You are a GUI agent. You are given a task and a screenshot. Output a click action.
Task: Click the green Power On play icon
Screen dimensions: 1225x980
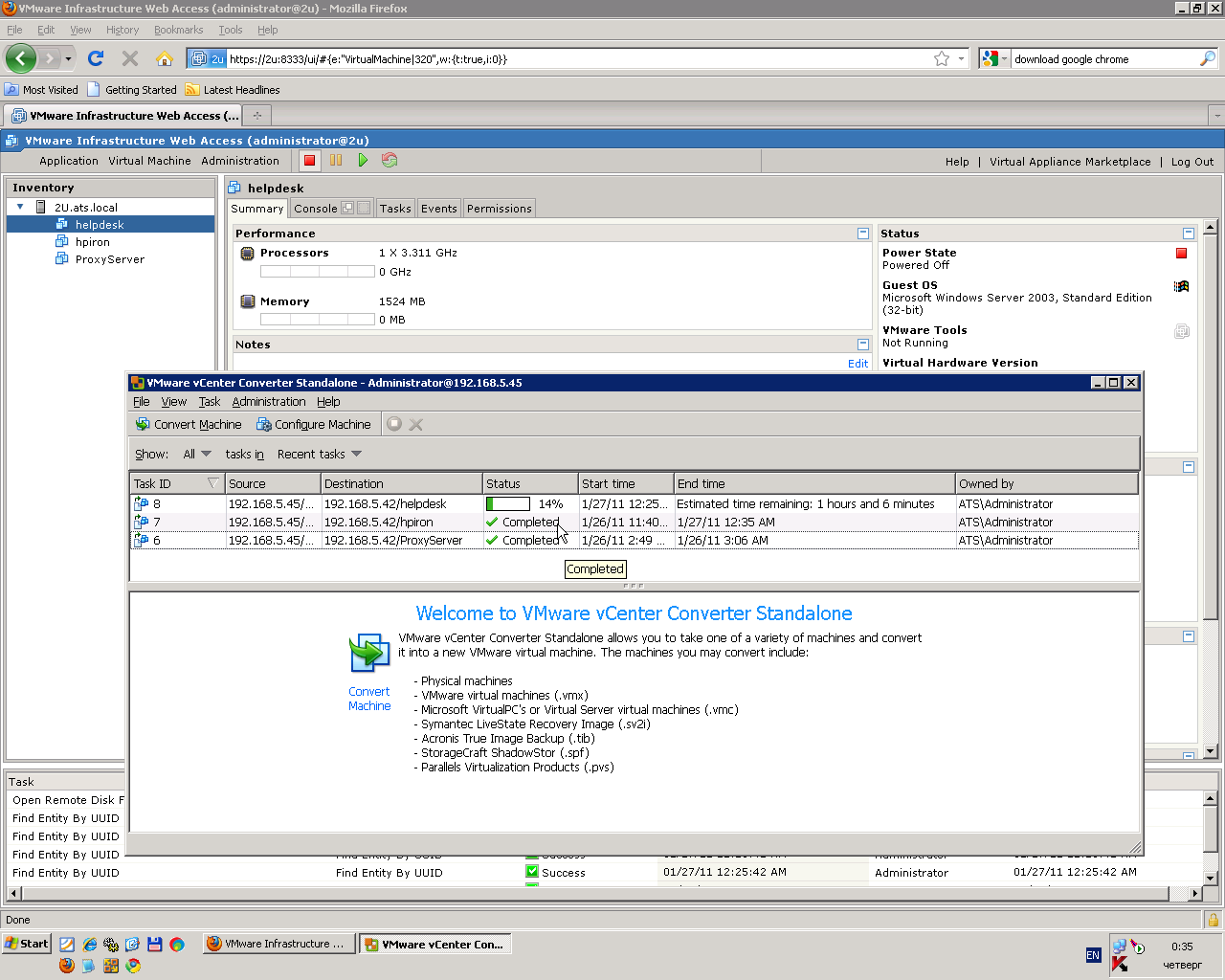[x=363, y=161]
